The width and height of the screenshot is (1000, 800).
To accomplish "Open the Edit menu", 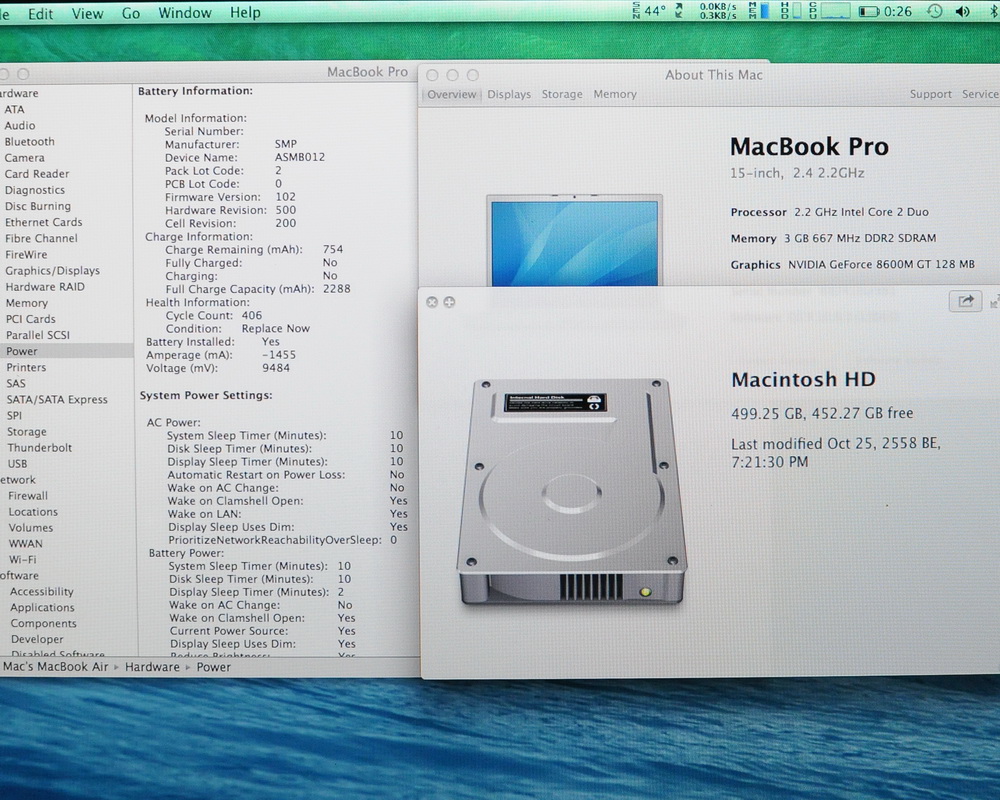I will (40, 13).
